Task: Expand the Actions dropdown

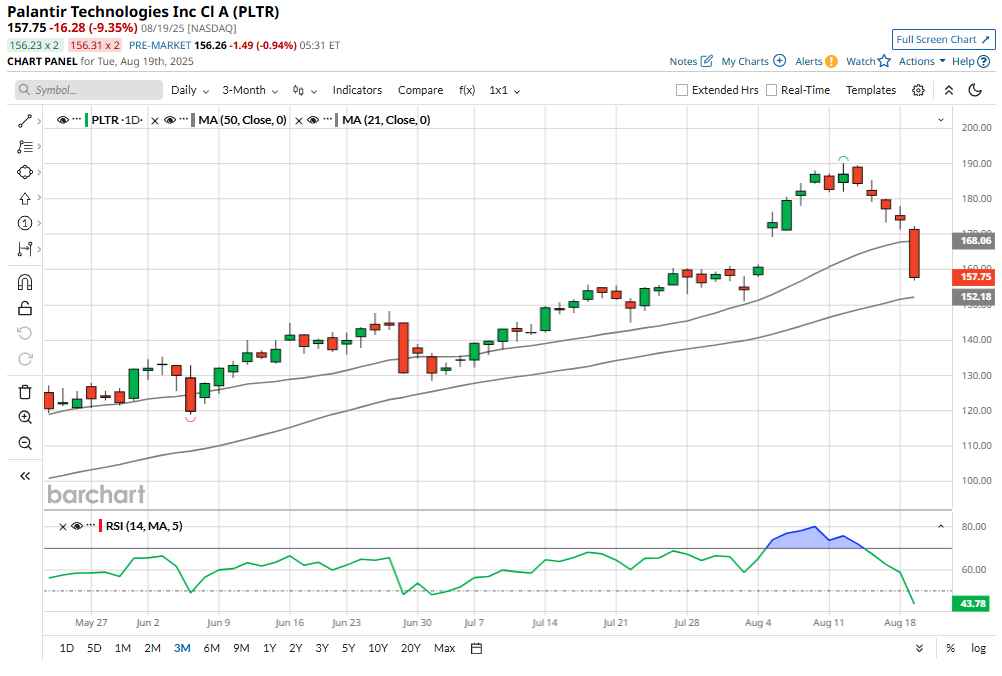Action: [x=921, y=61]
